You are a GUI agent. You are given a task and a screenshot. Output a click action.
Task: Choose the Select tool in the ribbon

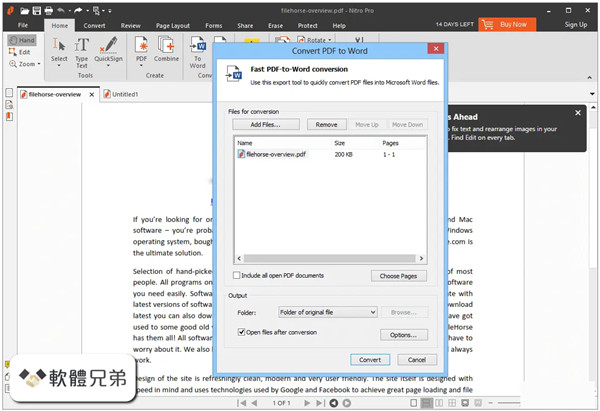tap(59, 52)
